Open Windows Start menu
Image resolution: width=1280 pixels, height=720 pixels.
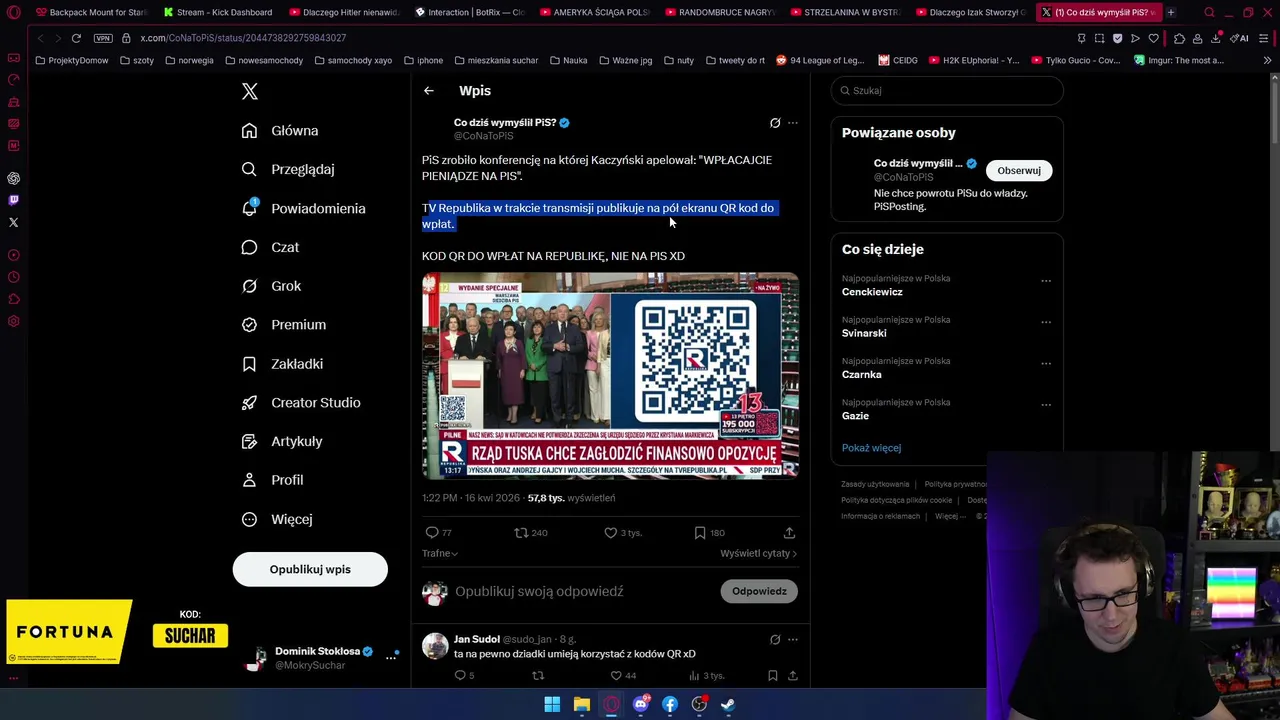coord(552,705)
